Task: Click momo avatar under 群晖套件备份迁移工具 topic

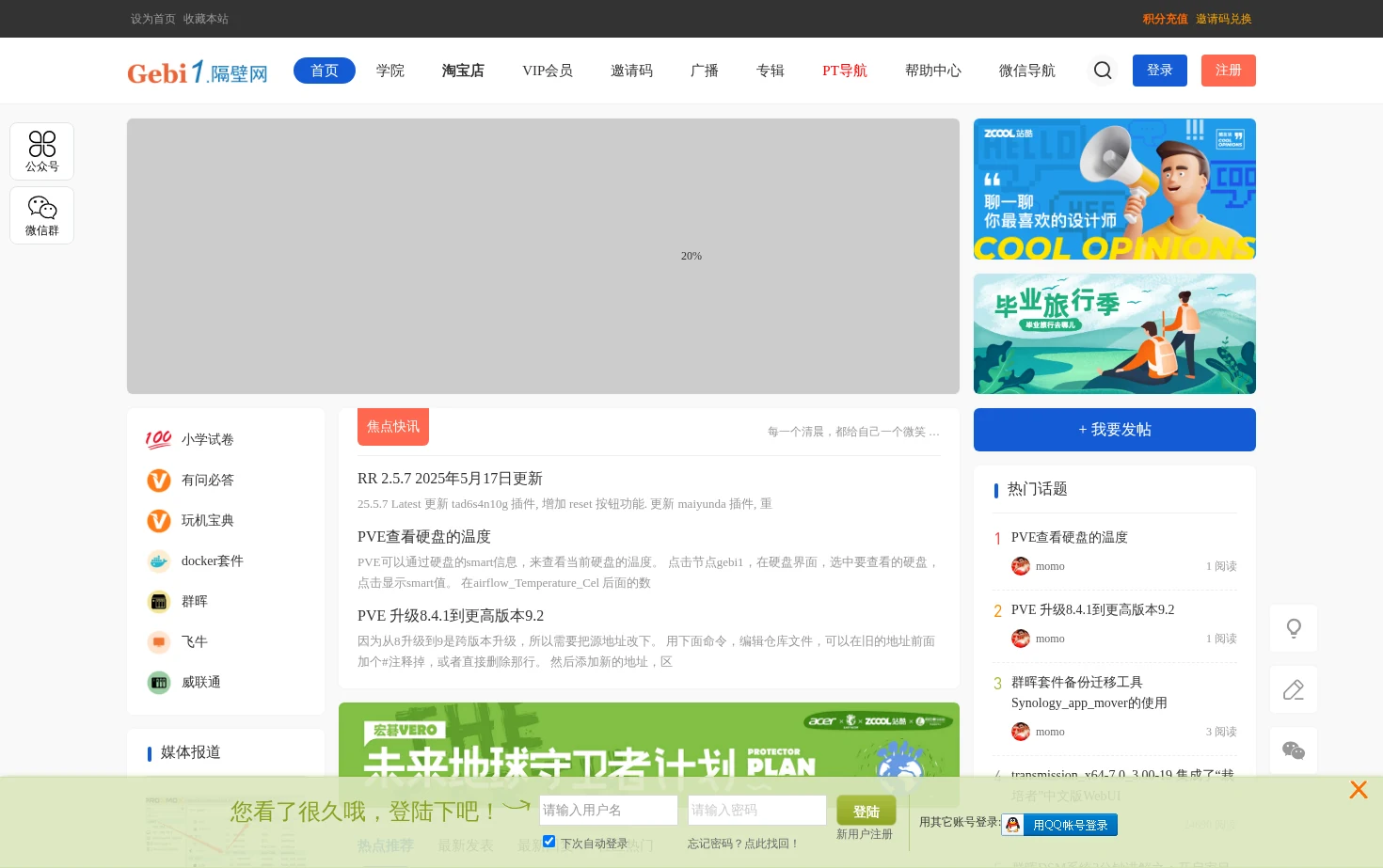Action: pyautogui.click(x=1021, y=732)
